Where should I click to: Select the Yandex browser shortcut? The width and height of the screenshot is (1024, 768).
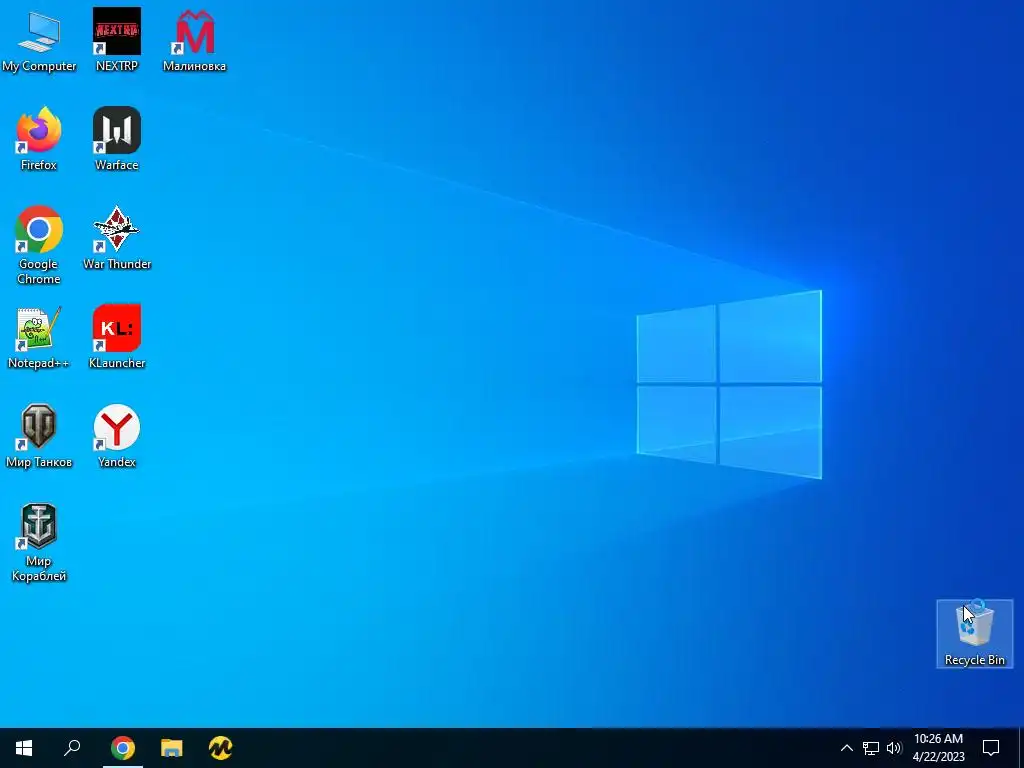117,436
